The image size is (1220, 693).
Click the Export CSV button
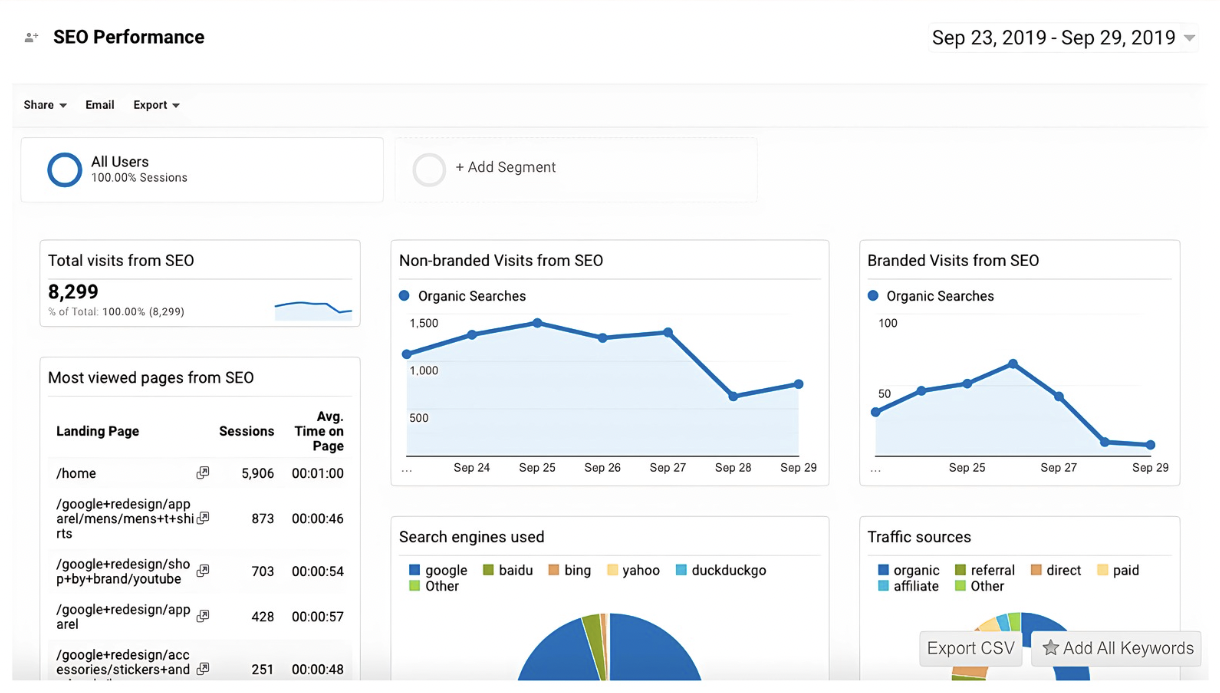(971, 648)
